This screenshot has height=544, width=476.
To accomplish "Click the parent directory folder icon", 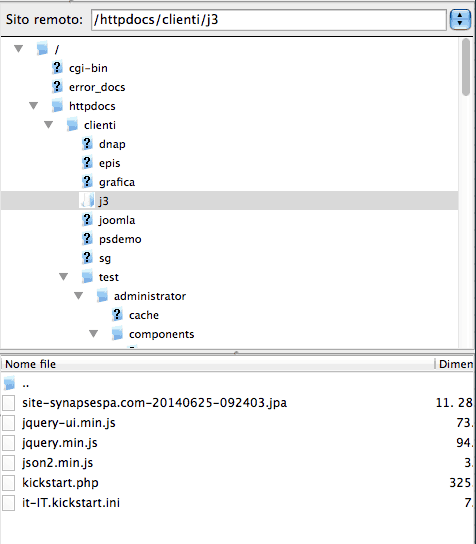I will tap(9, 383).
